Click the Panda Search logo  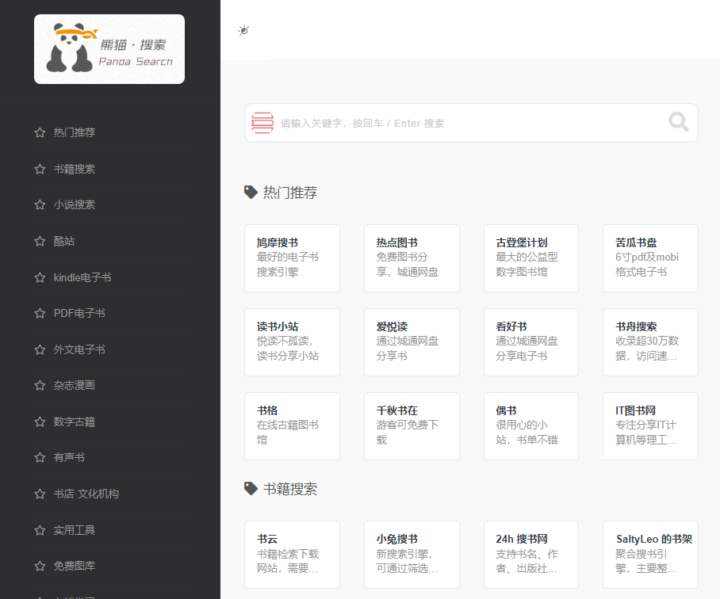coord(109,49)
